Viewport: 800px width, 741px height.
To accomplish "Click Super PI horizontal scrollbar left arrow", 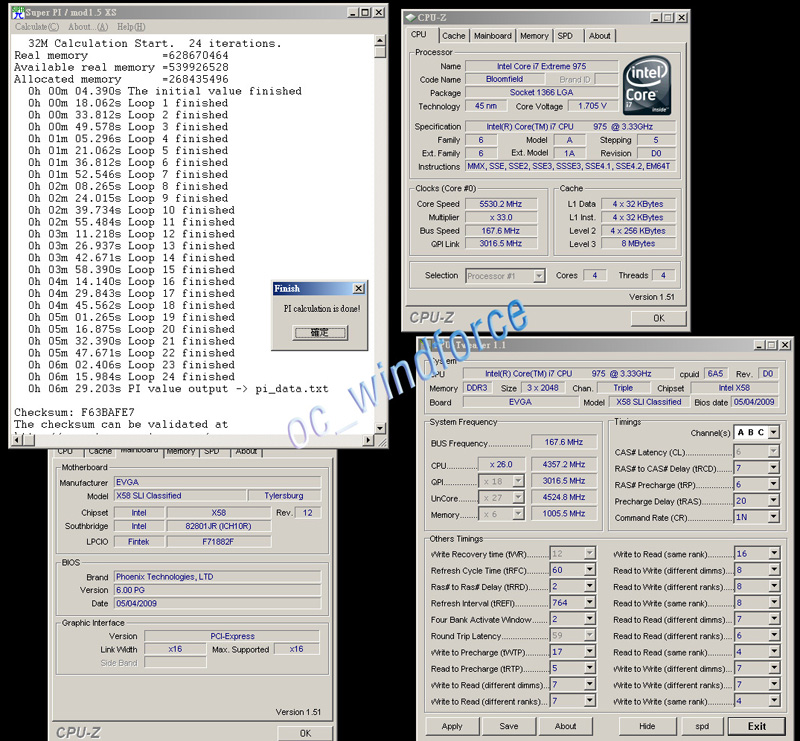I will click(x=17, y=439).
